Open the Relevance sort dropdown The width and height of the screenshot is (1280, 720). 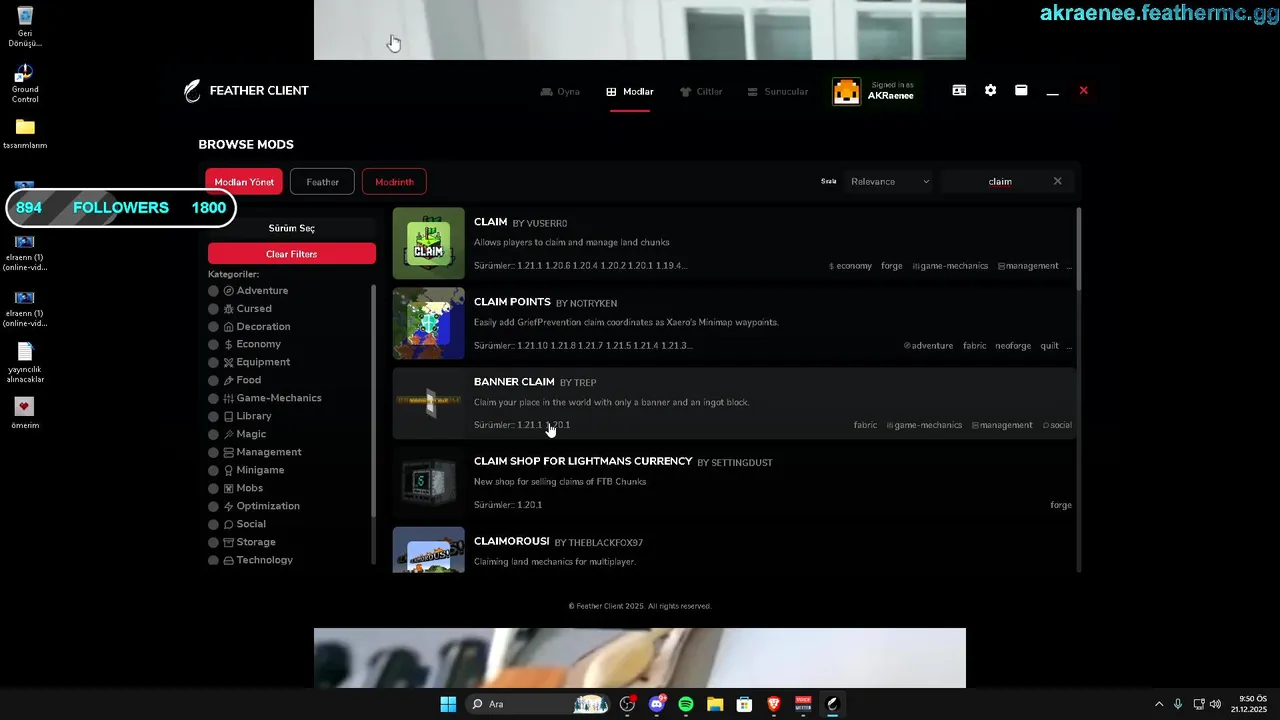tap(890, 181)
